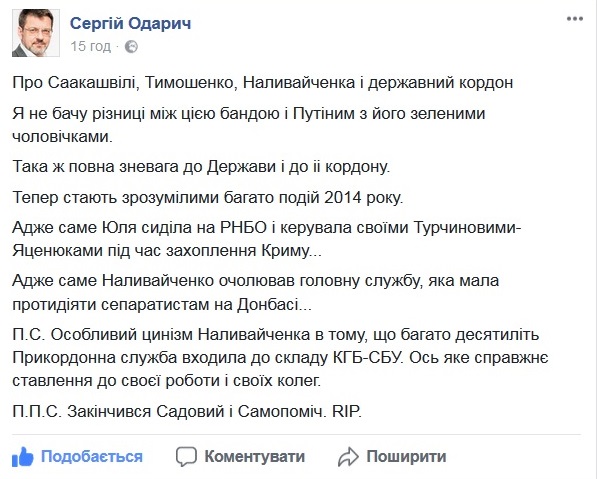The image size is (597, 479).
Task: Click the curved-arrow share icon
Action: pyautogui.click(x=348, y=457)
